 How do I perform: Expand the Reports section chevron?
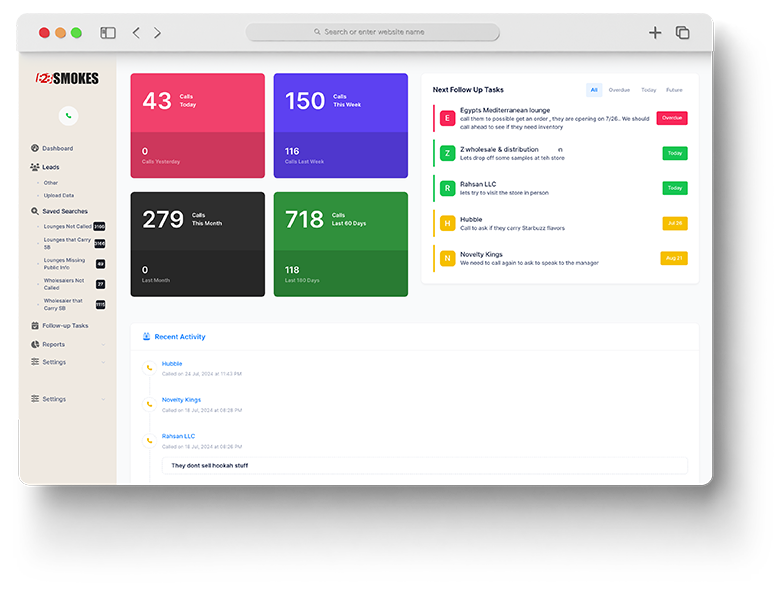103,345
